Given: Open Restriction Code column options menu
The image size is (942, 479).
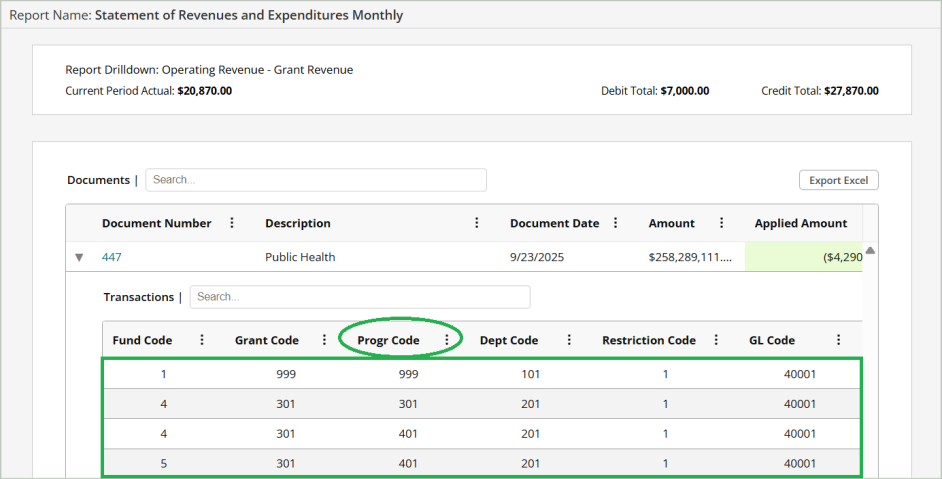Looking at the screenshot, I should pos(716,340).
